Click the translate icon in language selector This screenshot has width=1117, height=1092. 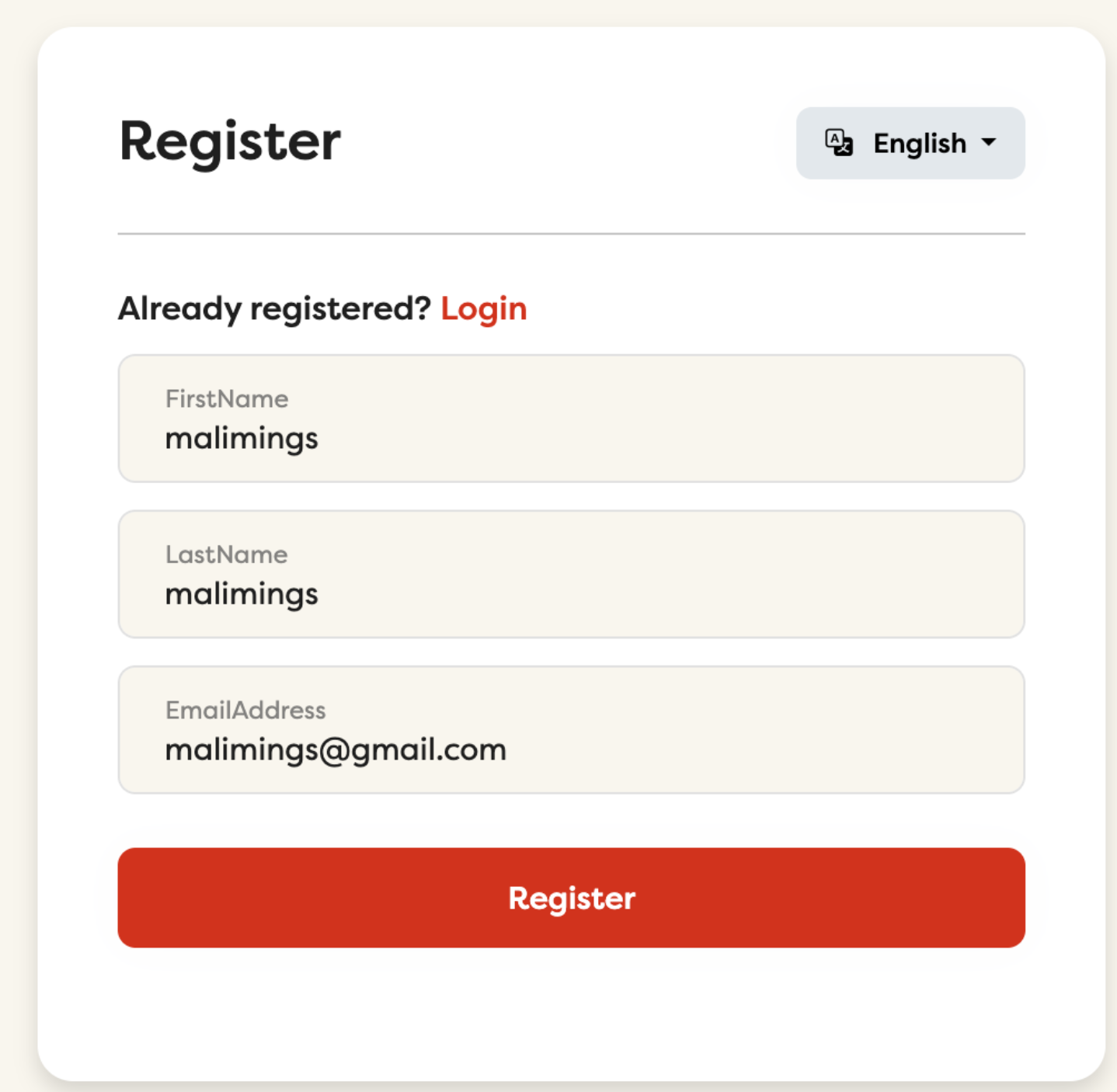pyautogui.click(x=839, y=143)
